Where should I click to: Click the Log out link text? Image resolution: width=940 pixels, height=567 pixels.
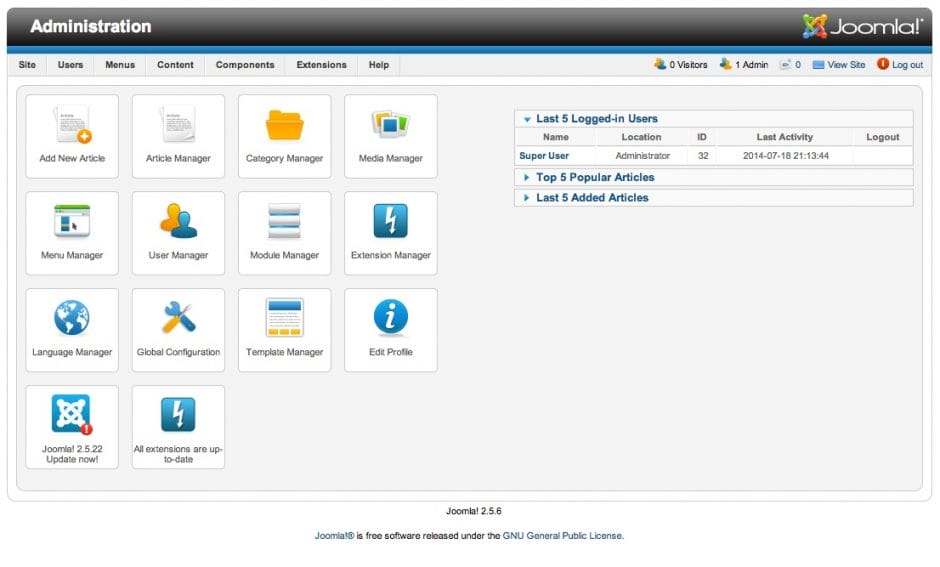(908, 65)
